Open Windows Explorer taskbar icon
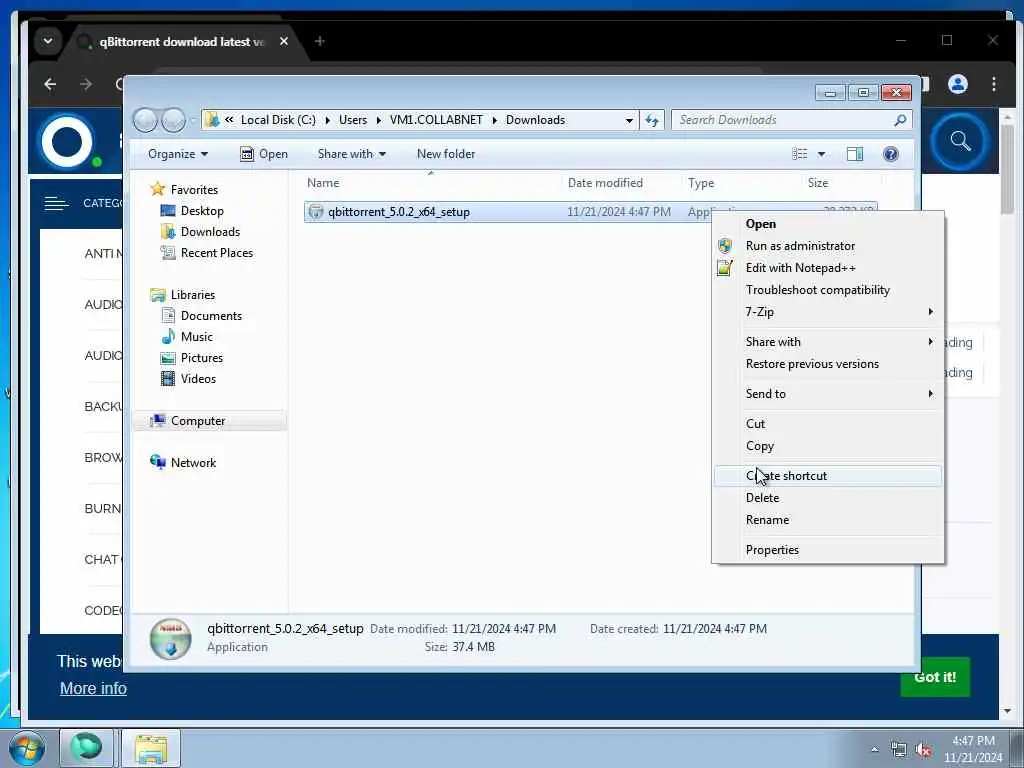This screenshot has height=768, width=1024. click(151, 748)
